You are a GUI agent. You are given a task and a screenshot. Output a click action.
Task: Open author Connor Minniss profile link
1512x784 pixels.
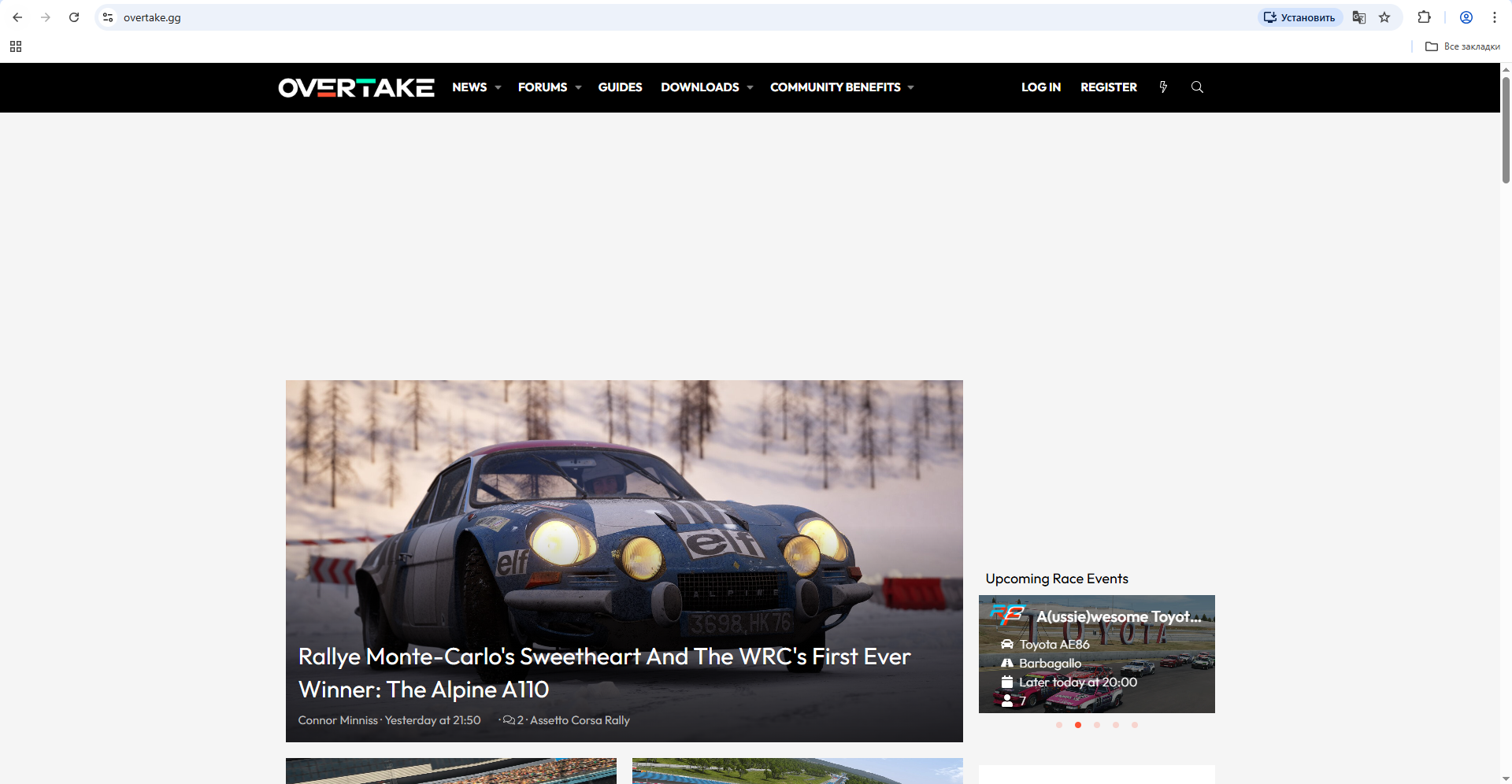pos(338,720)
